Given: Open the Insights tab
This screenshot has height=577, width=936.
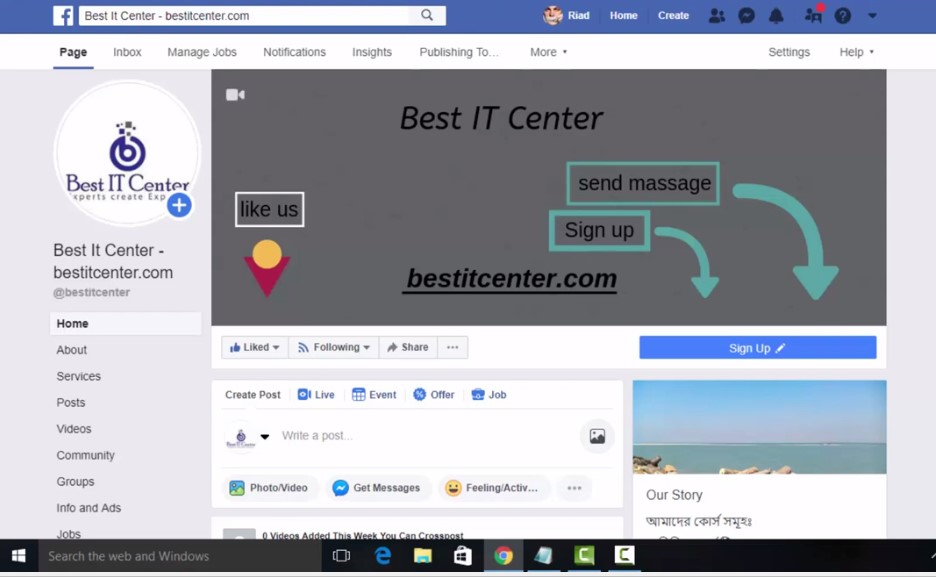Looking at the screenshot, I should 371,52.
